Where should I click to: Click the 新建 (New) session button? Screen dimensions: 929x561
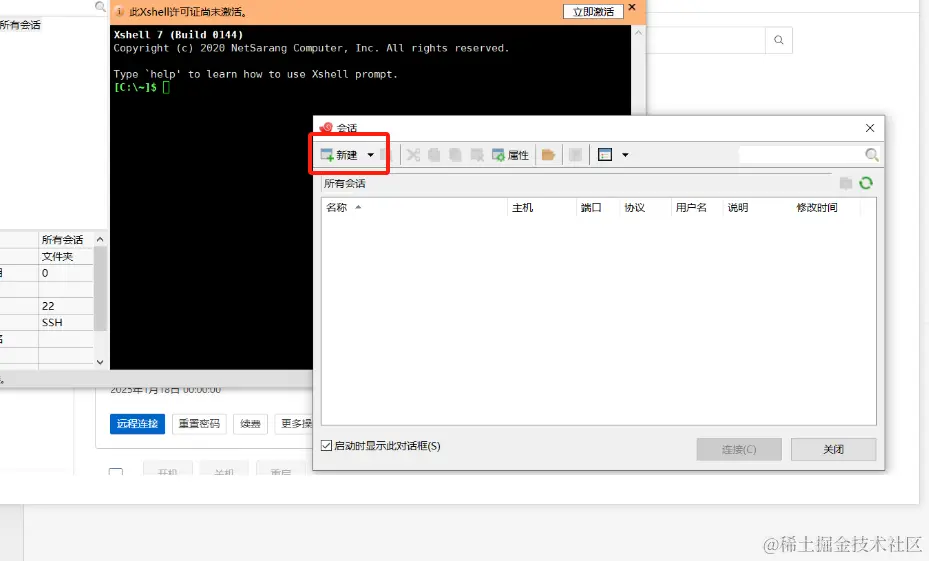[339, 155]
